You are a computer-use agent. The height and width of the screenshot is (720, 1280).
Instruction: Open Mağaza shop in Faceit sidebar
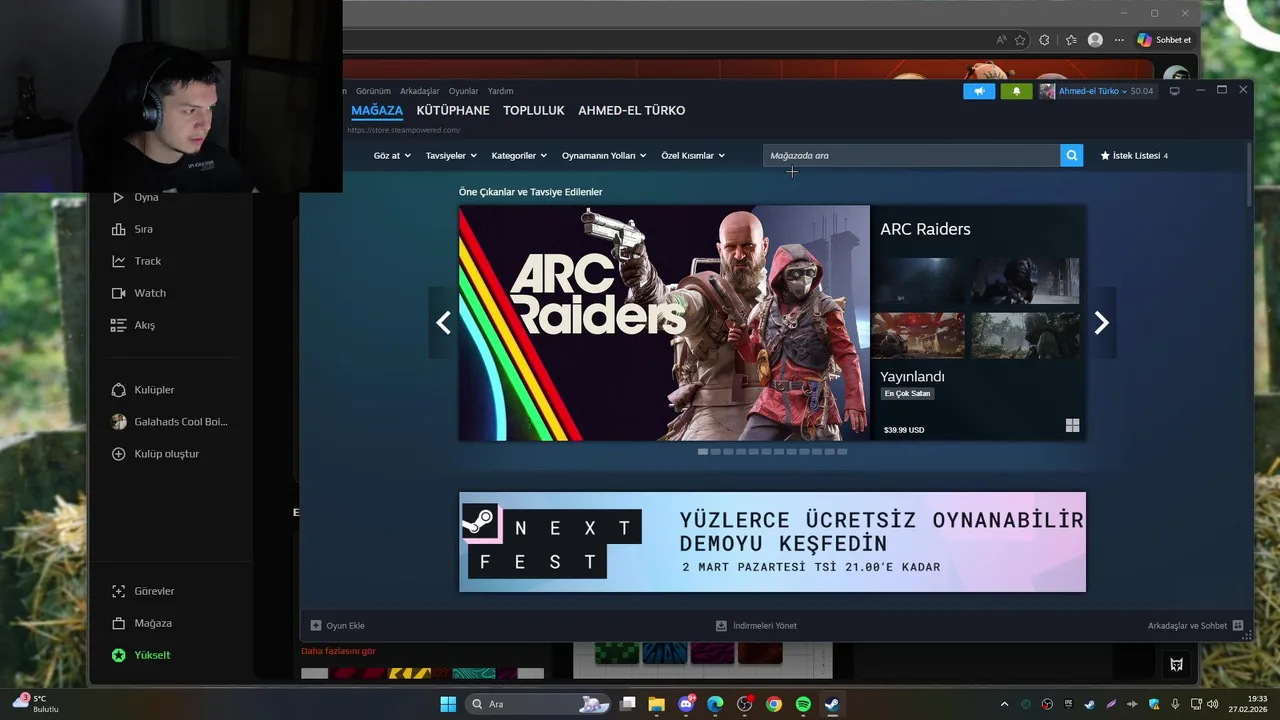(142, 623)
